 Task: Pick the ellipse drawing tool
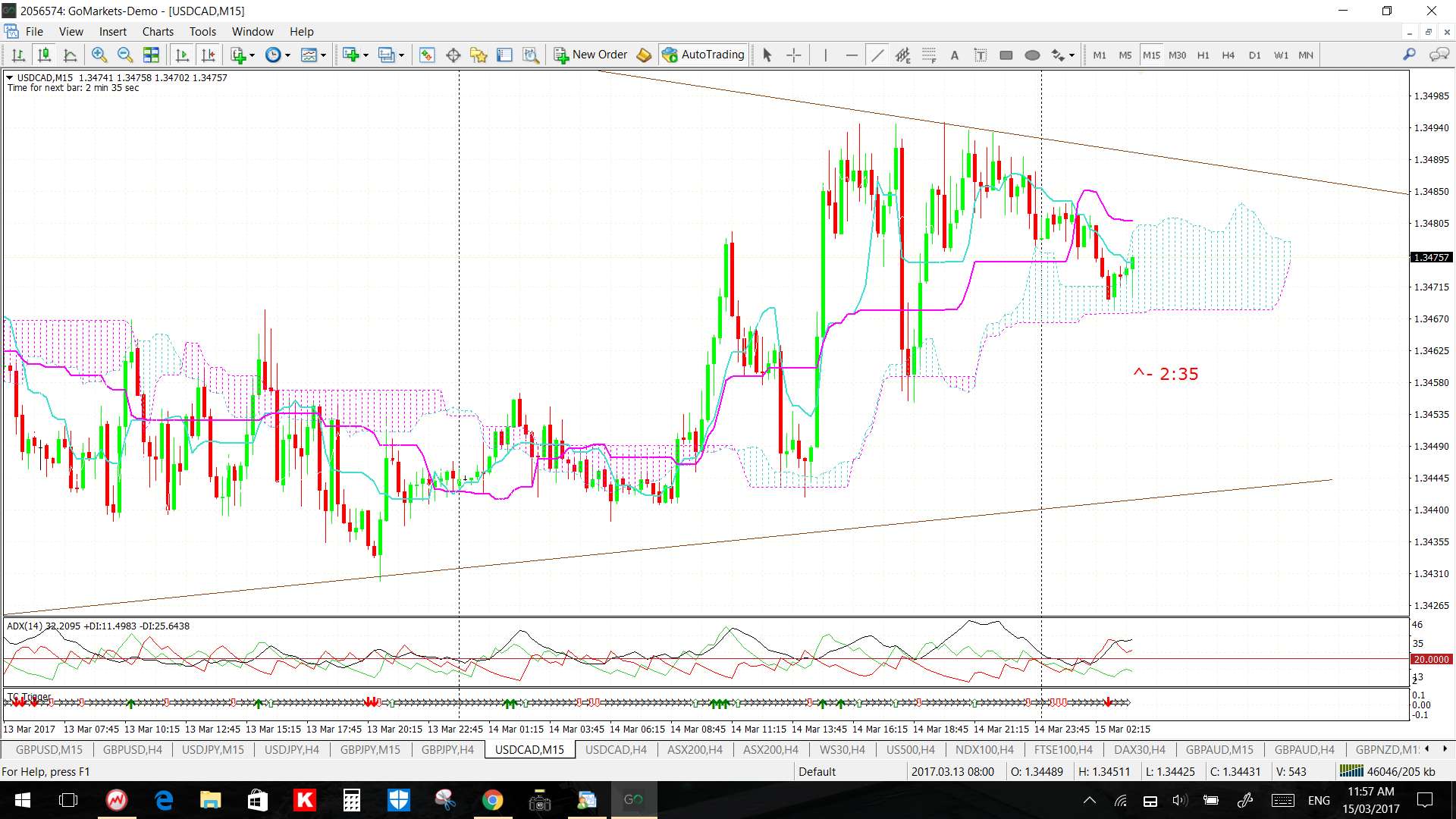(1032, 55)
